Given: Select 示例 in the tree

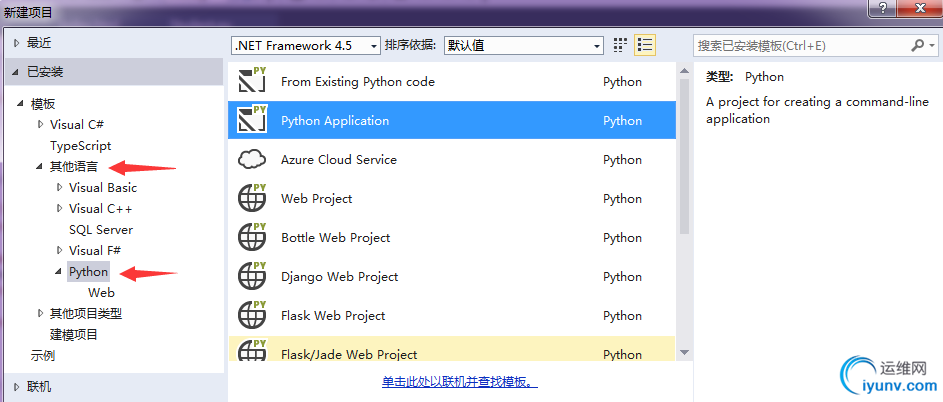Looking at the screenshot, I should tap(43, 356).
